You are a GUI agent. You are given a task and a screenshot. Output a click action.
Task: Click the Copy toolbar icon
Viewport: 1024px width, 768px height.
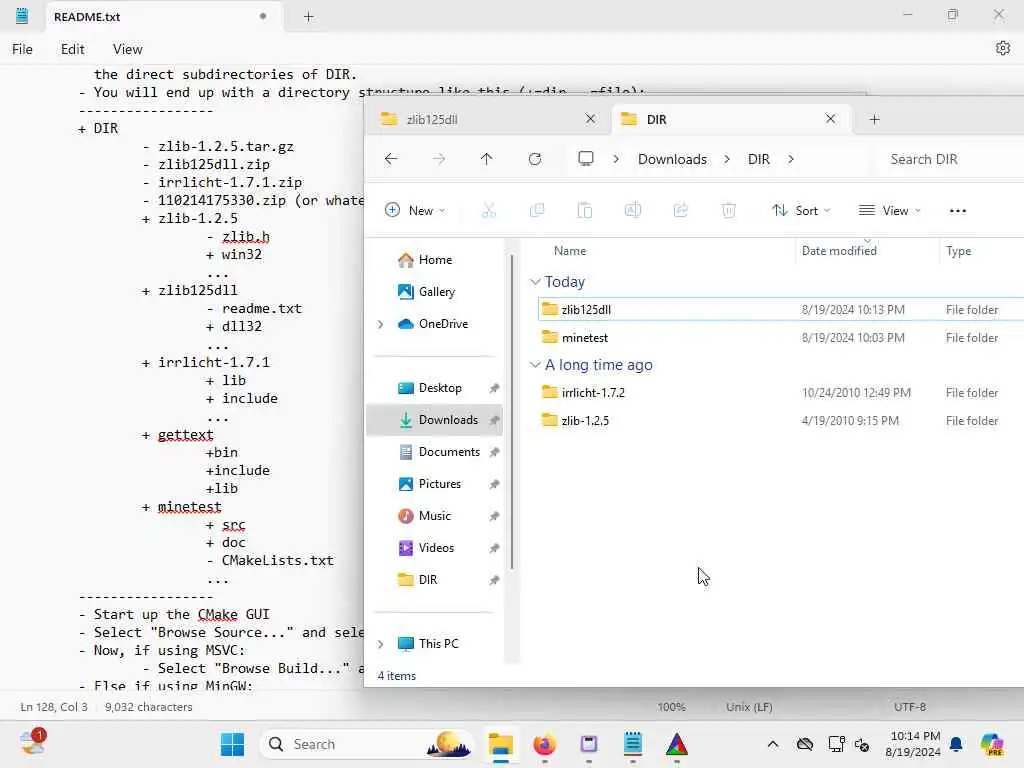coord(537,210)
